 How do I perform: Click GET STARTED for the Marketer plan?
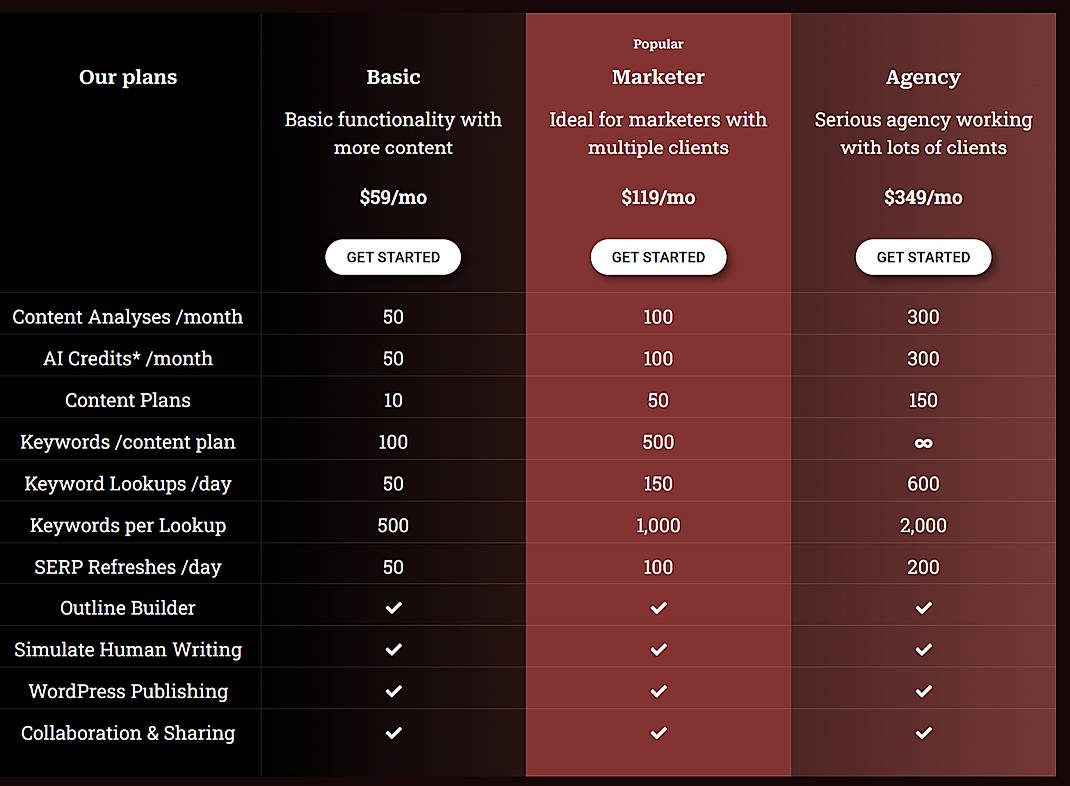coord(658,257)
